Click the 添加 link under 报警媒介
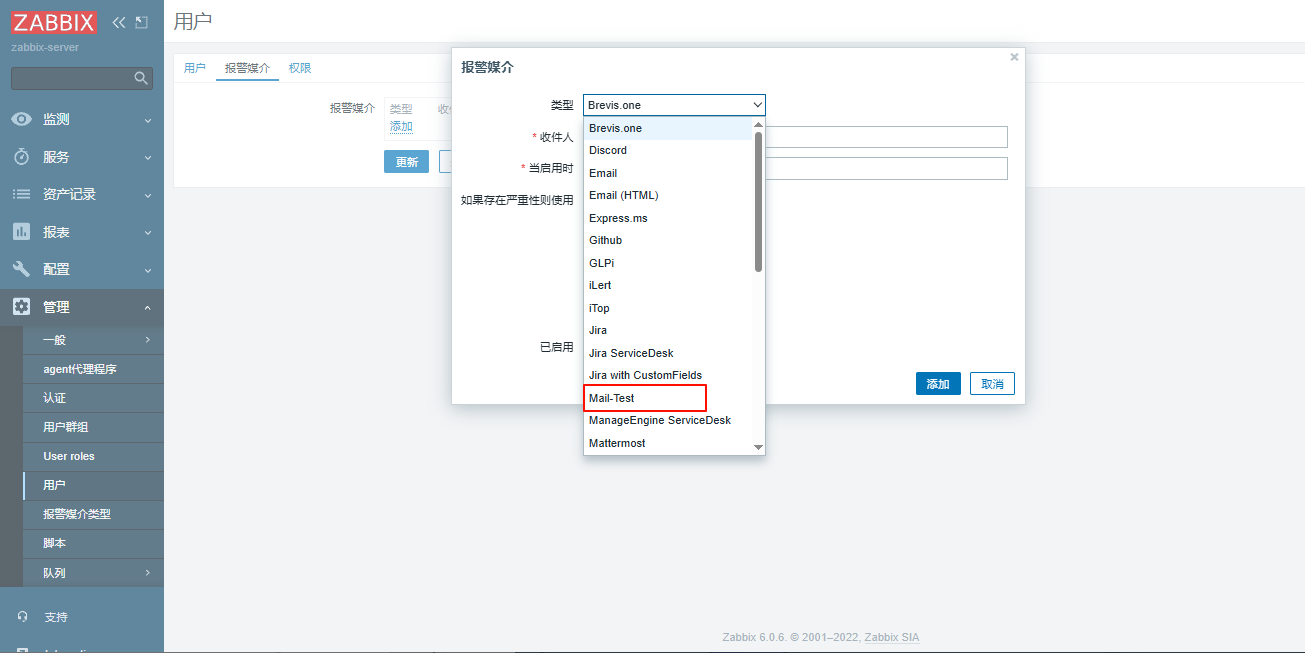The height and width of the screenshot is (653, 1305). (x=401, y=126)
